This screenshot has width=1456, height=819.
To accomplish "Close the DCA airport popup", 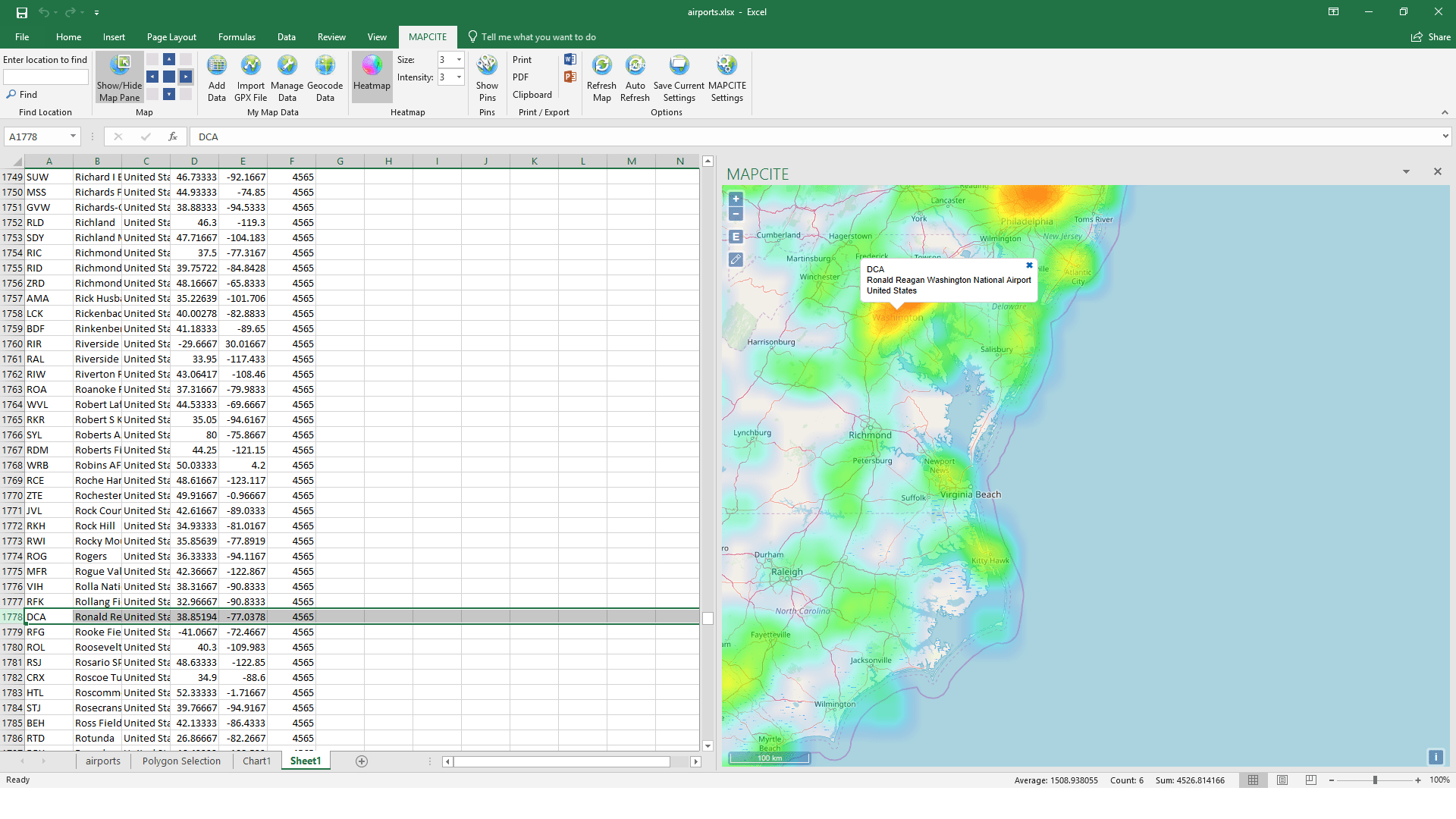I will (1029, 265).
